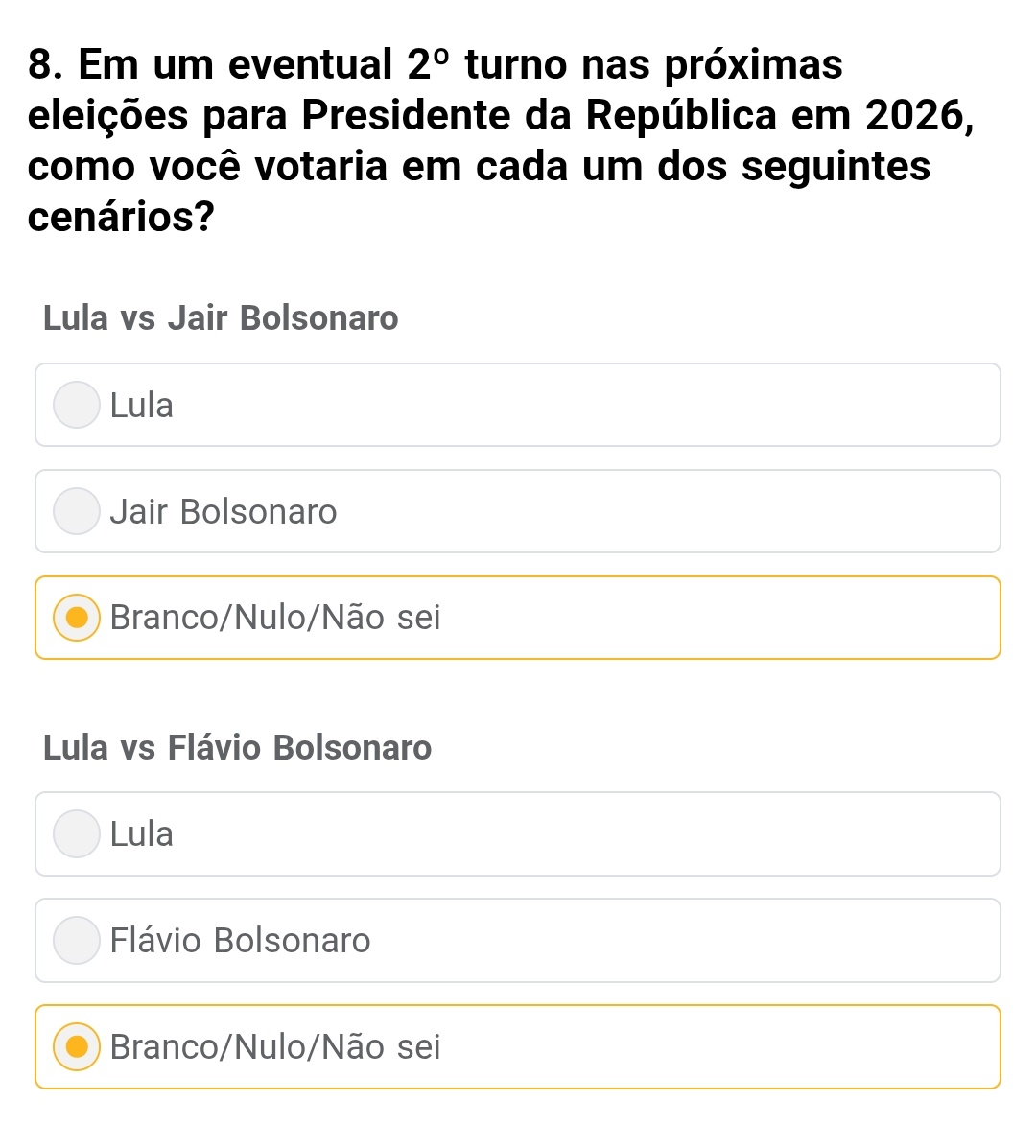Click selected Branco/Nulo/Não sei radio under Flávio scenario
This screenshot has height=1148, width=1036.
point(77,1046)
